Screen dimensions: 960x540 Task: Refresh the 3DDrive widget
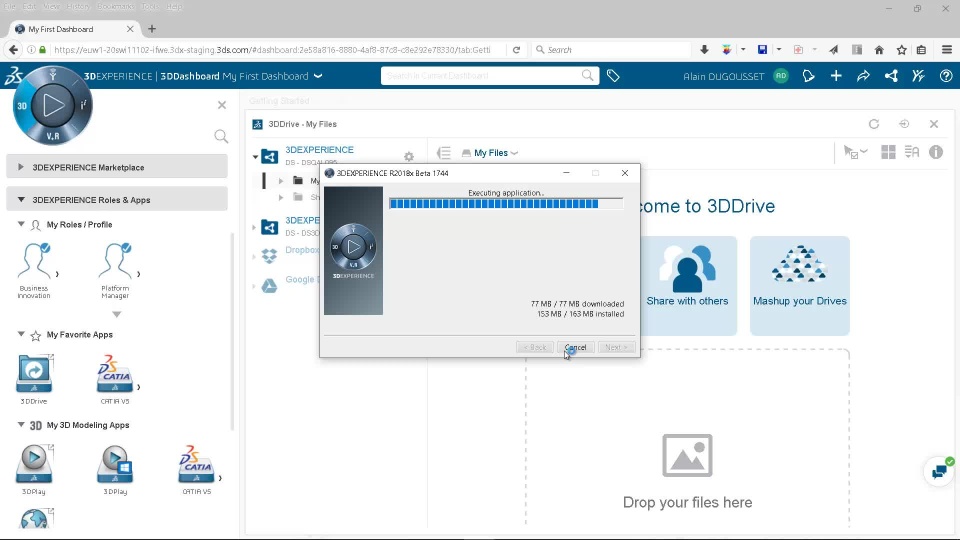[x=874, y=124]
